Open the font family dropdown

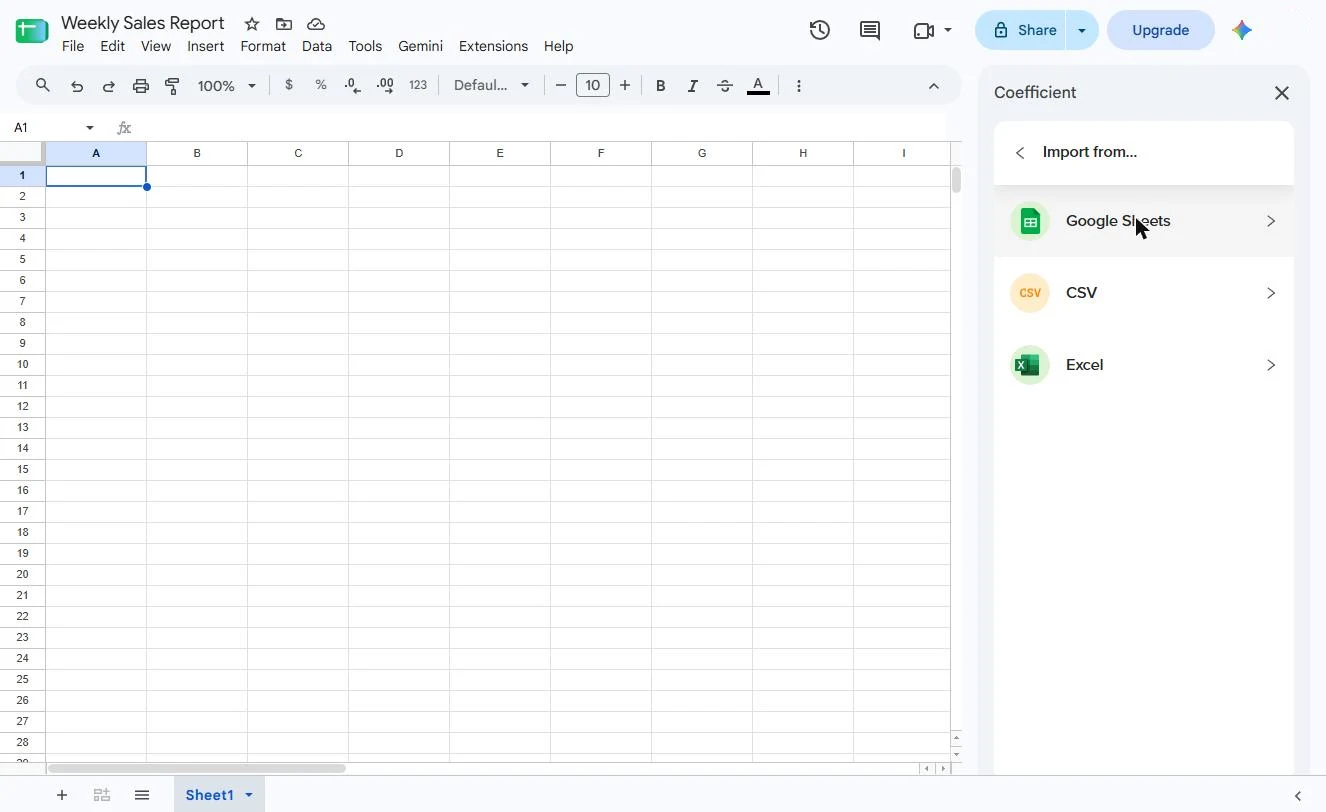[x=491, y=86]
